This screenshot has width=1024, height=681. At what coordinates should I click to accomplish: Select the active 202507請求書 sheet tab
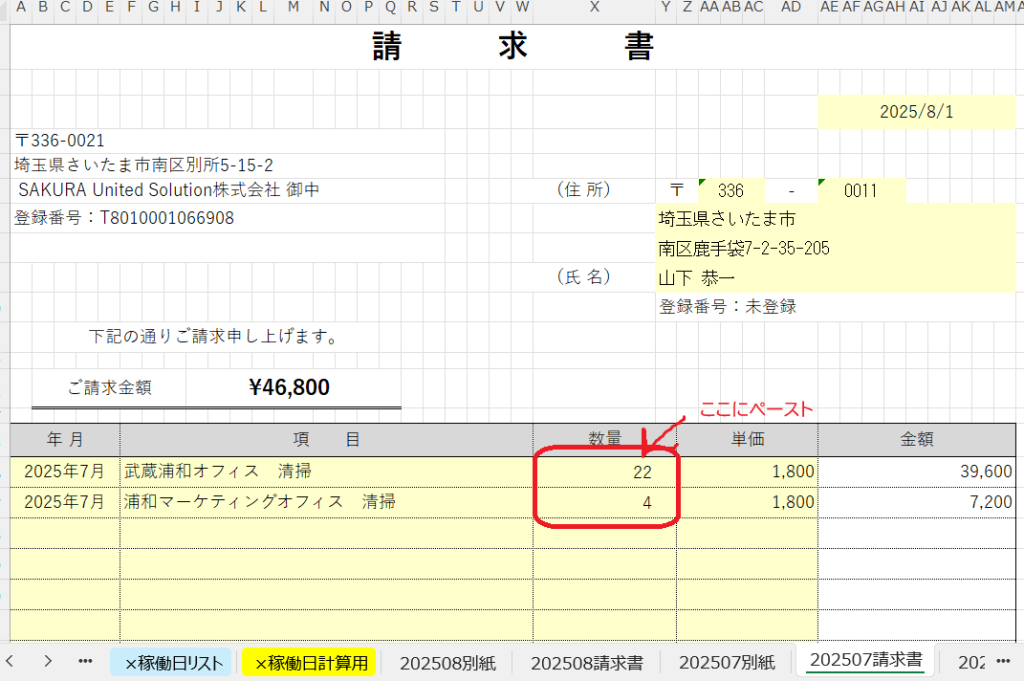point(866,660)
